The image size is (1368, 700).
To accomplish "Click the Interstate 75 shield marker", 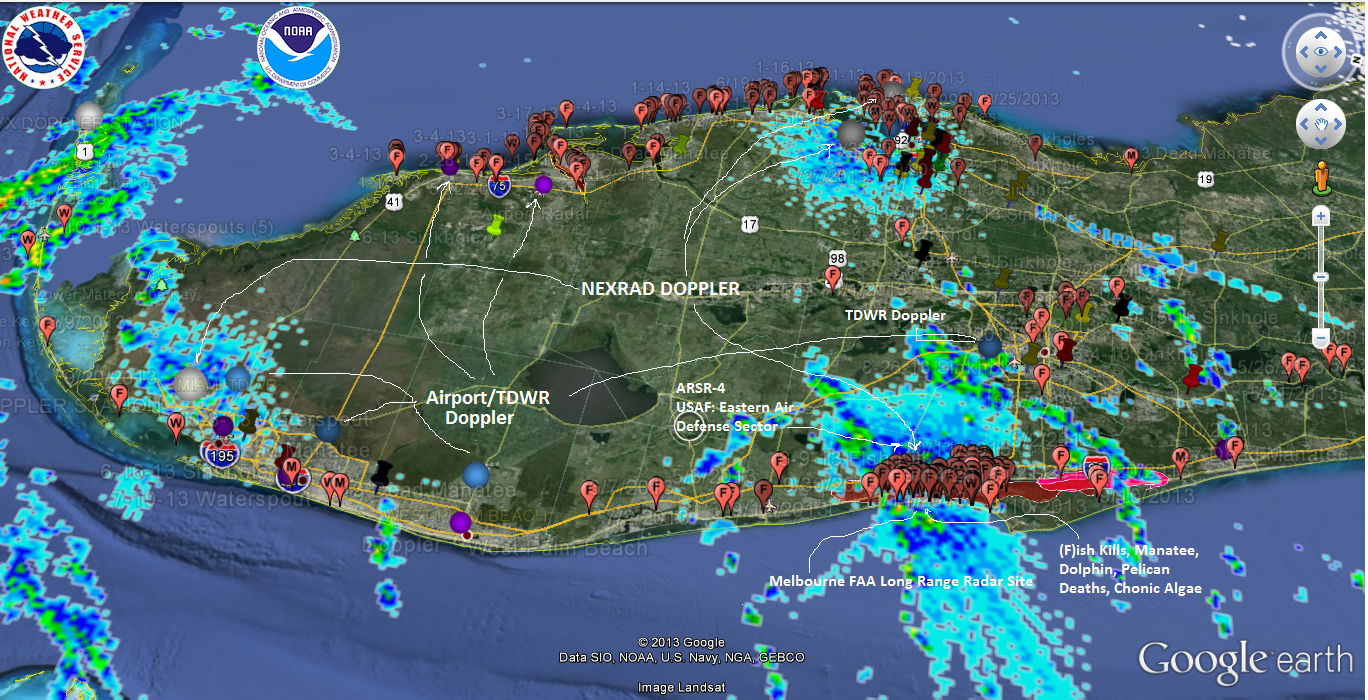I will tap(497, 185).
